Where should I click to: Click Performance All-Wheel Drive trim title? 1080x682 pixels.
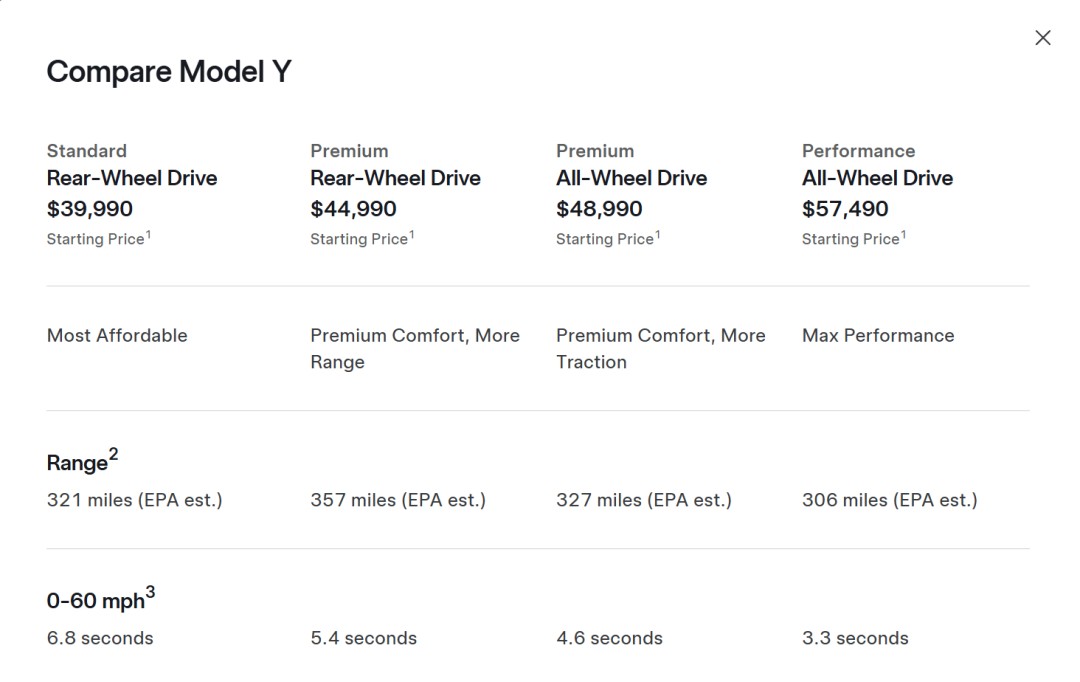(877, 178)
